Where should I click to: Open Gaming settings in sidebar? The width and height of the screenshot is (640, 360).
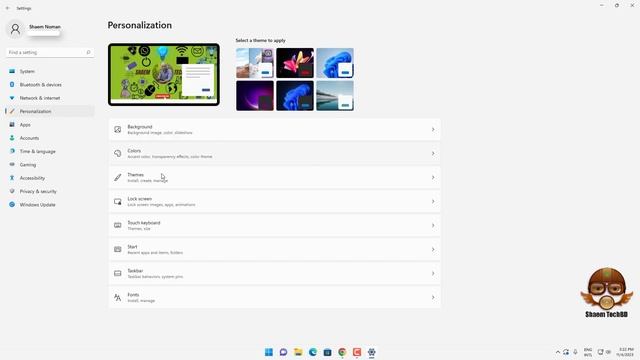click(50, 164)
